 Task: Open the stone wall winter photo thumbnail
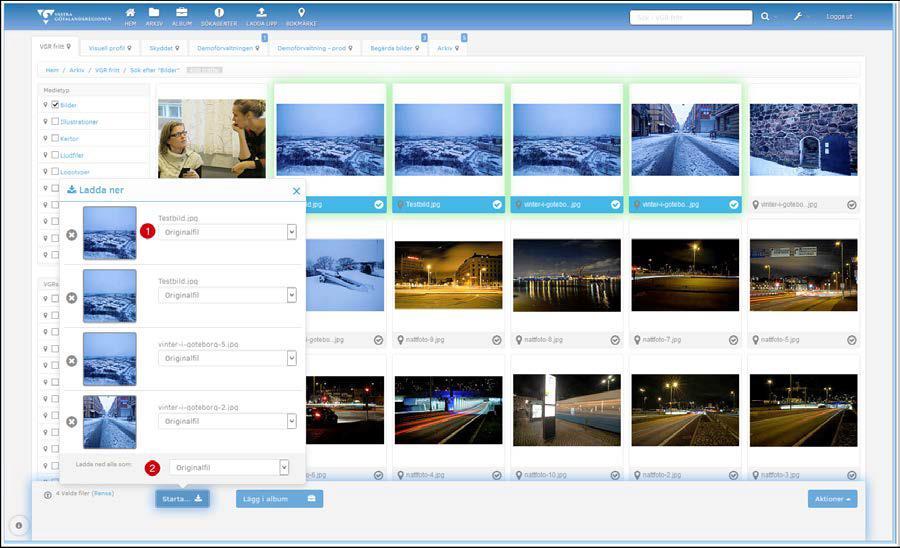(x=804, y=139)
